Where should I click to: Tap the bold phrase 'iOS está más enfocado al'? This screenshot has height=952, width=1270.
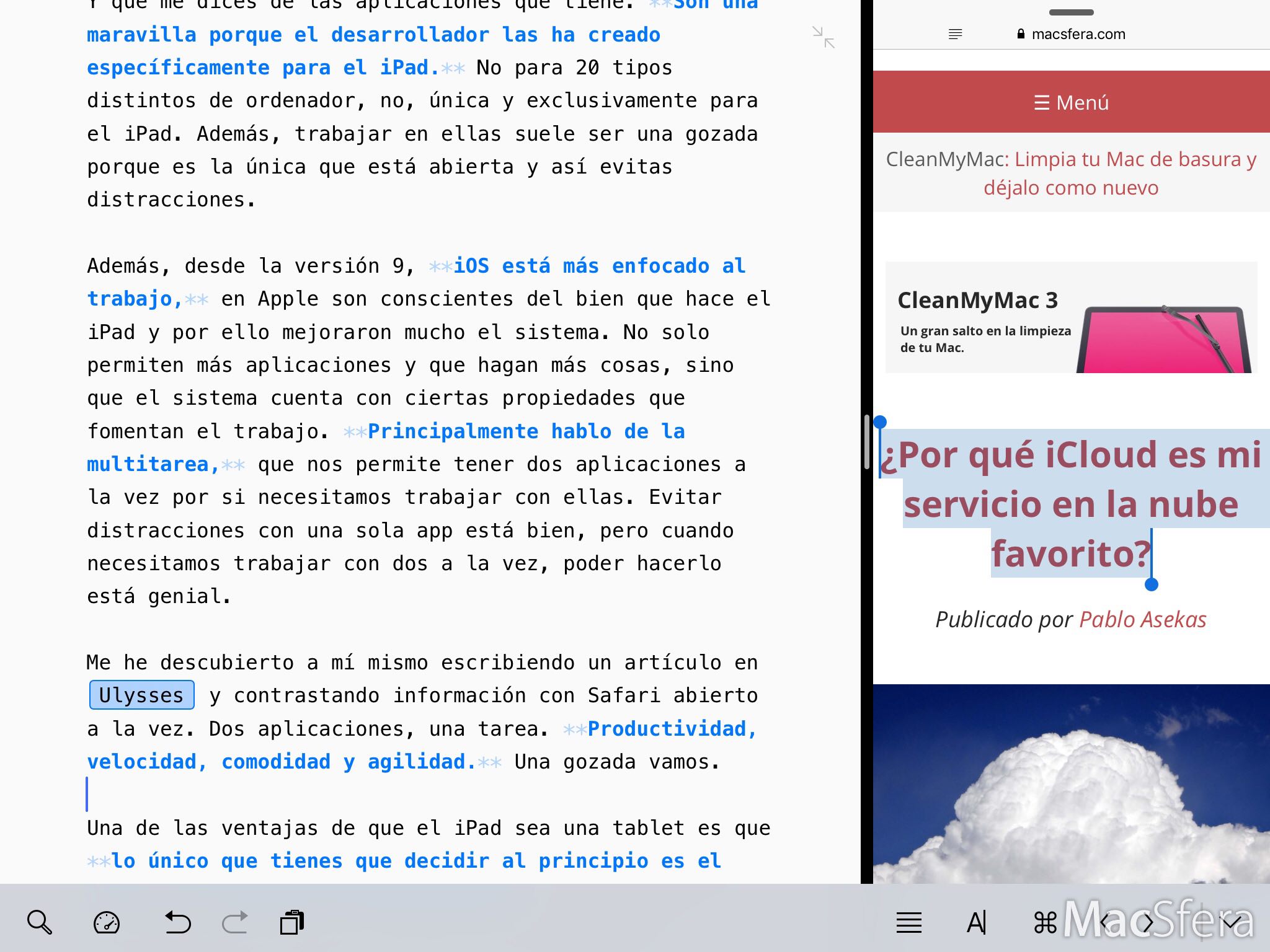[600, 266]
